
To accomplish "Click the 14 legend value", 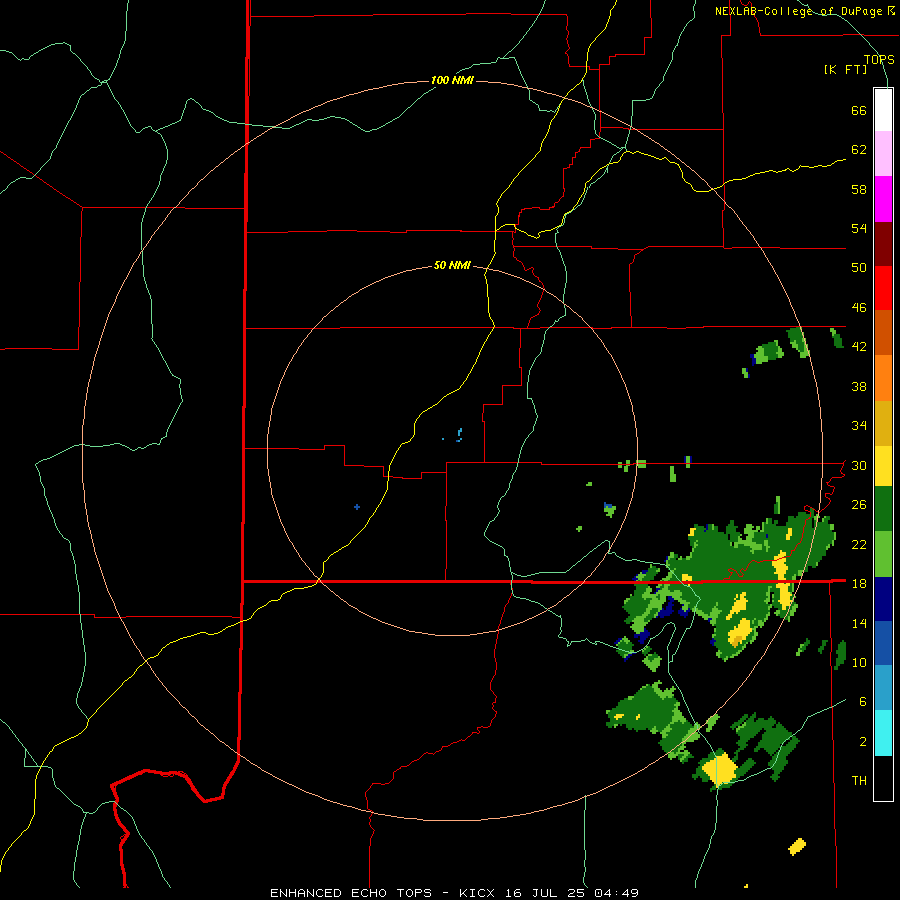I will (859, 623).
